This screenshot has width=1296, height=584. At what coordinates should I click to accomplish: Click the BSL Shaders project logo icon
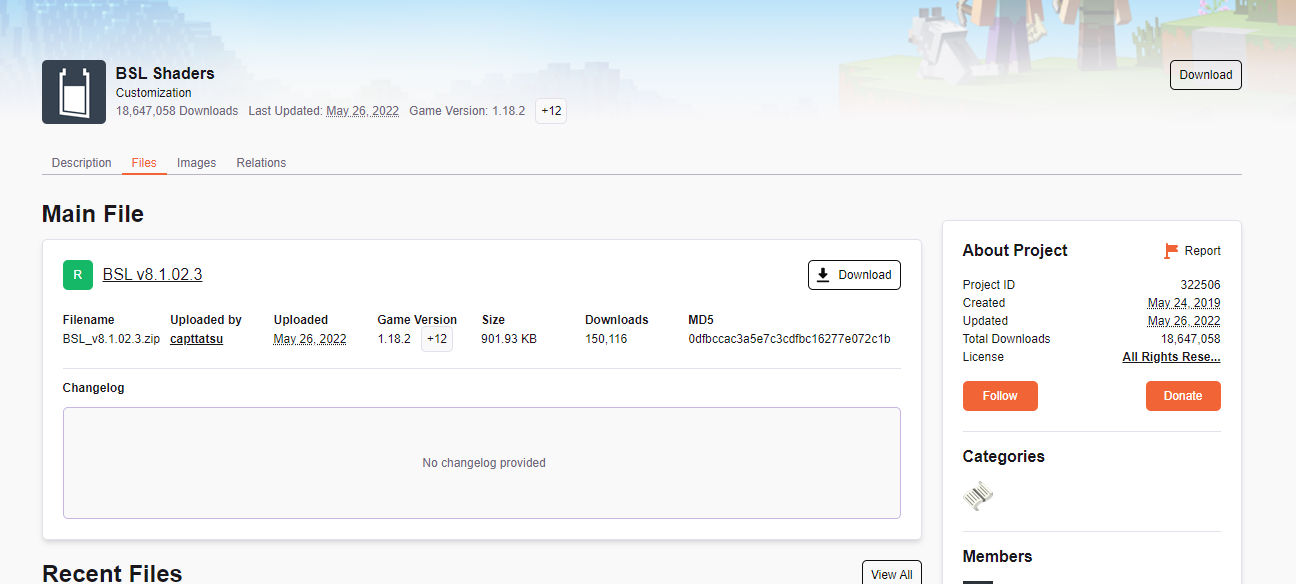[x=74, y=92]
